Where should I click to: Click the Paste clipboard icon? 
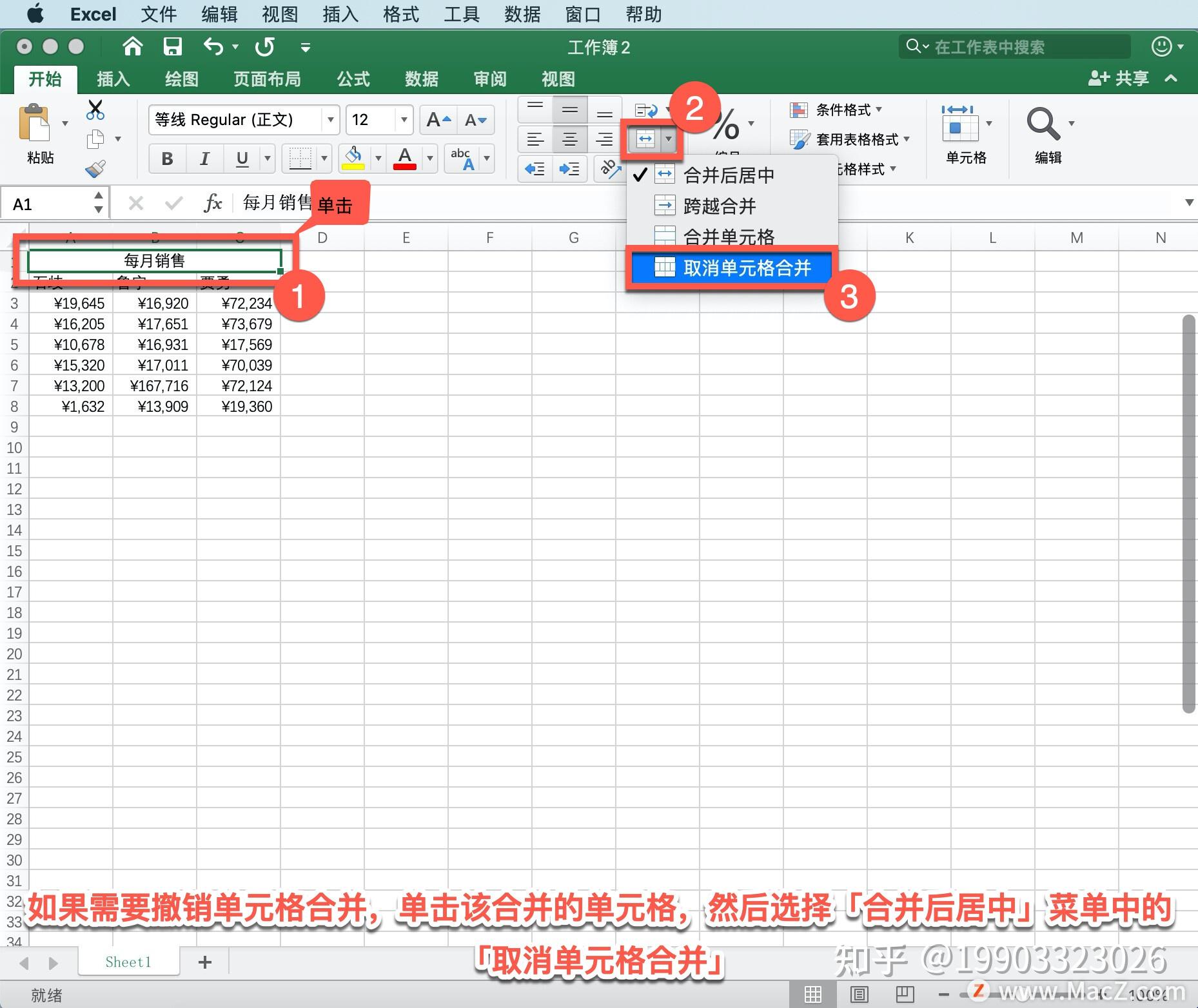point(35,122)
